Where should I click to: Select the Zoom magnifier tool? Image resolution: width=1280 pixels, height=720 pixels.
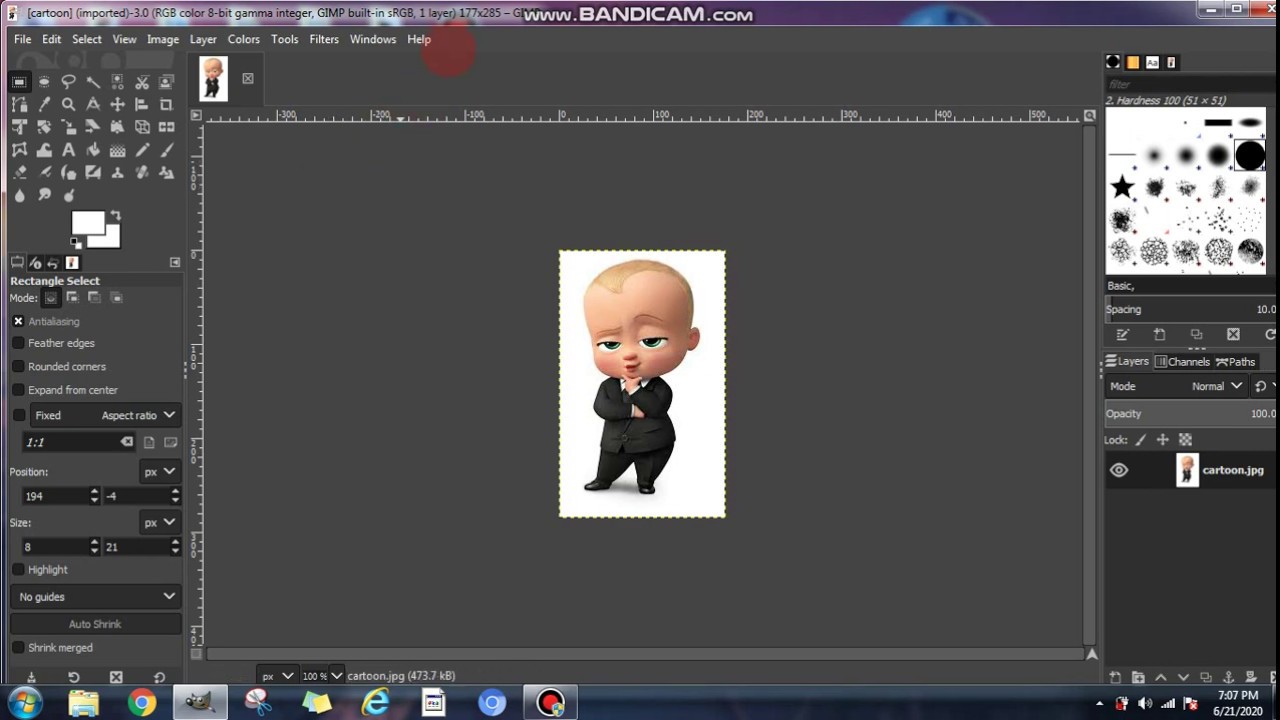pos(69,104)
